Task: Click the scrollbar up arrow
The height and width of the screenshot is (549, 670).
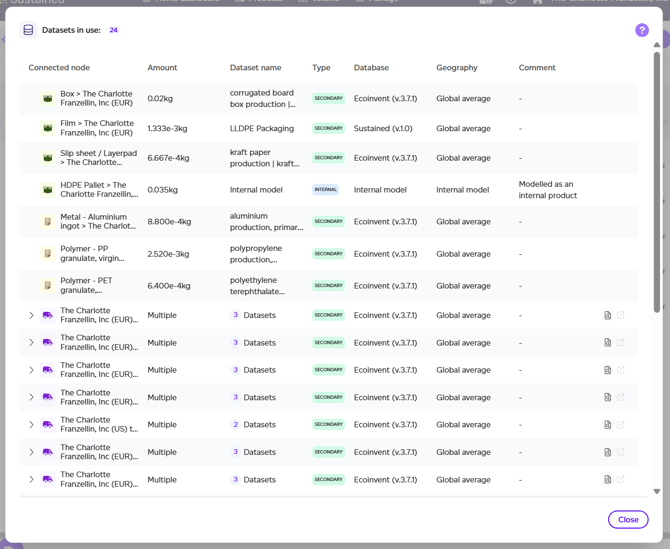Action: pos(657,45)
